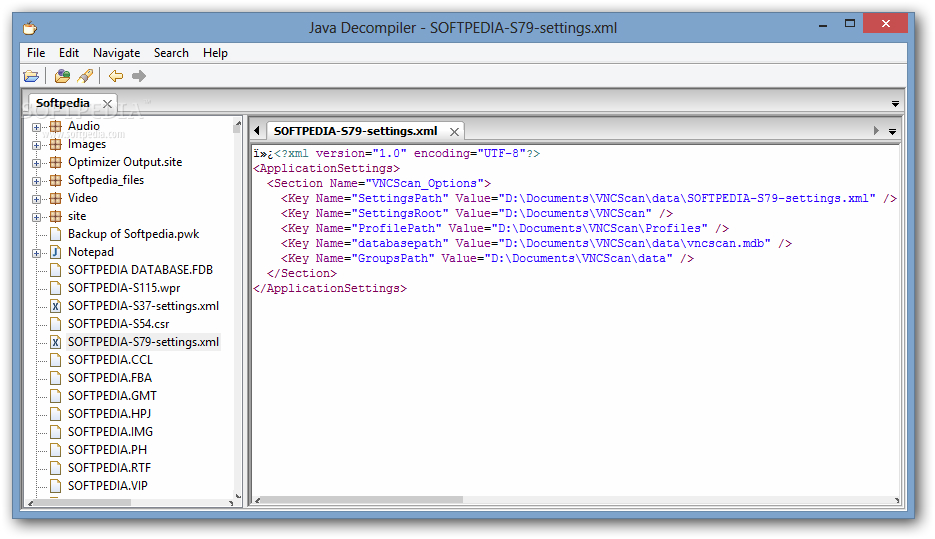Screen dimensions: 935x539
Task: Open the Navigate menu
Action: (116, 53)
